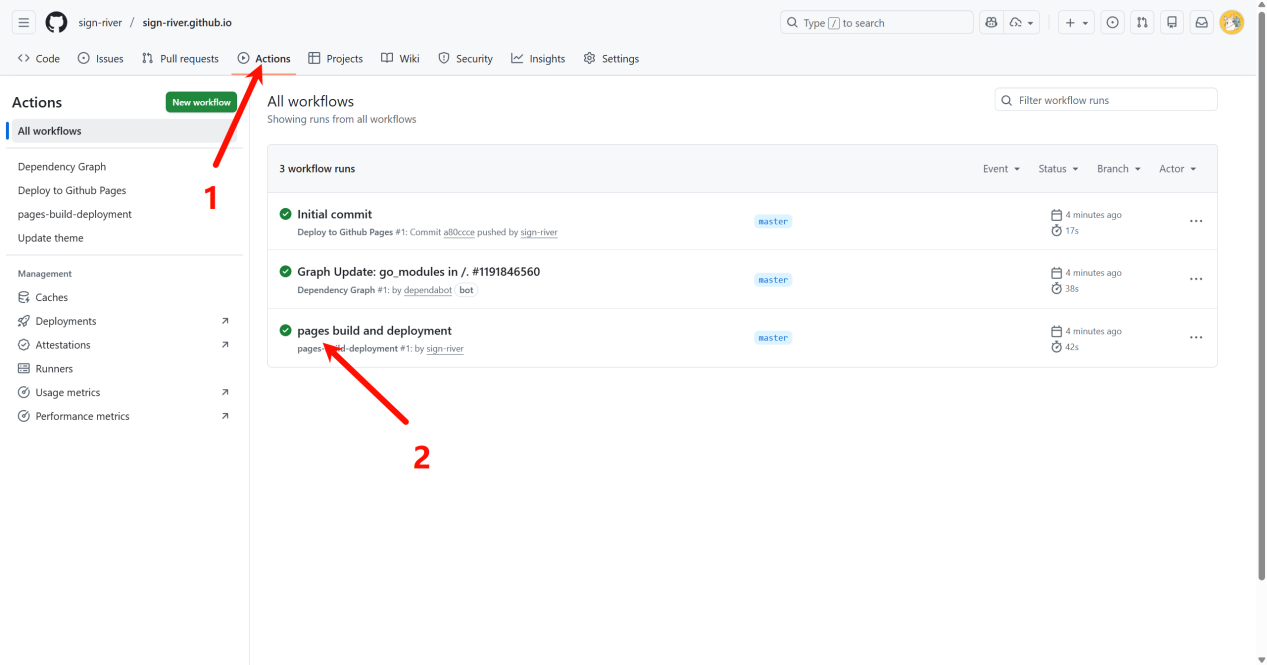The height and width of the screenshot is (665, 1267).
Task: Open the Branch filter dropdown
Action: [x=1119, y=169]
